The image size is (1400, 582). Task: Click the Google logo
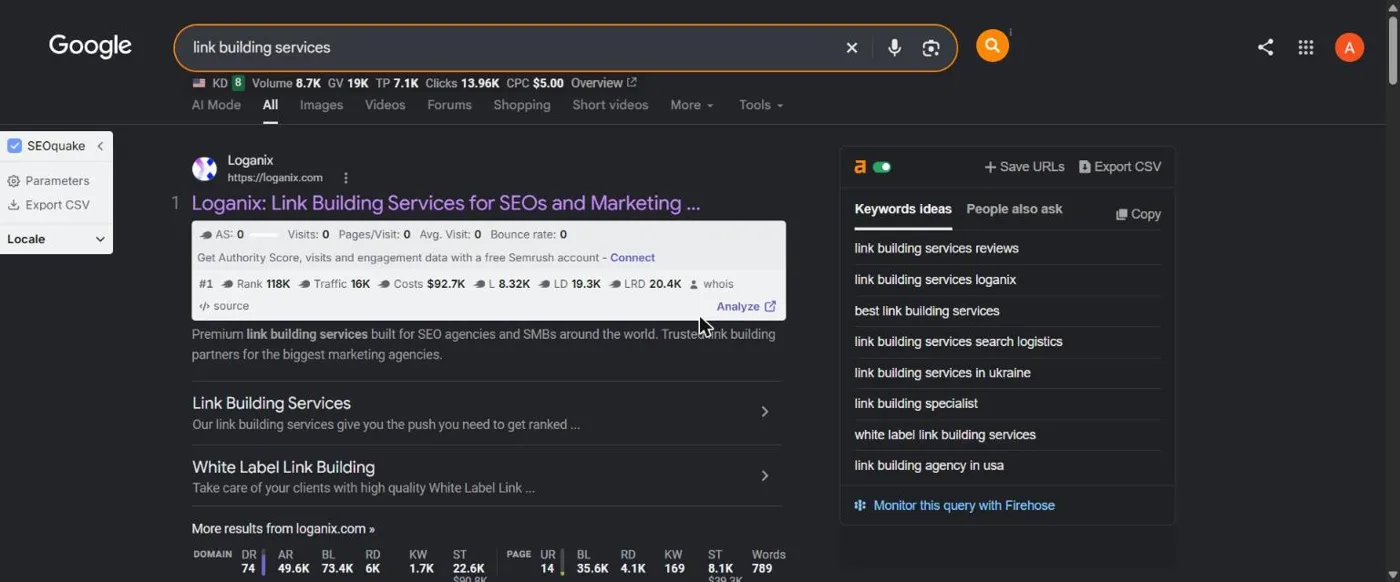(x=90, y=47)
